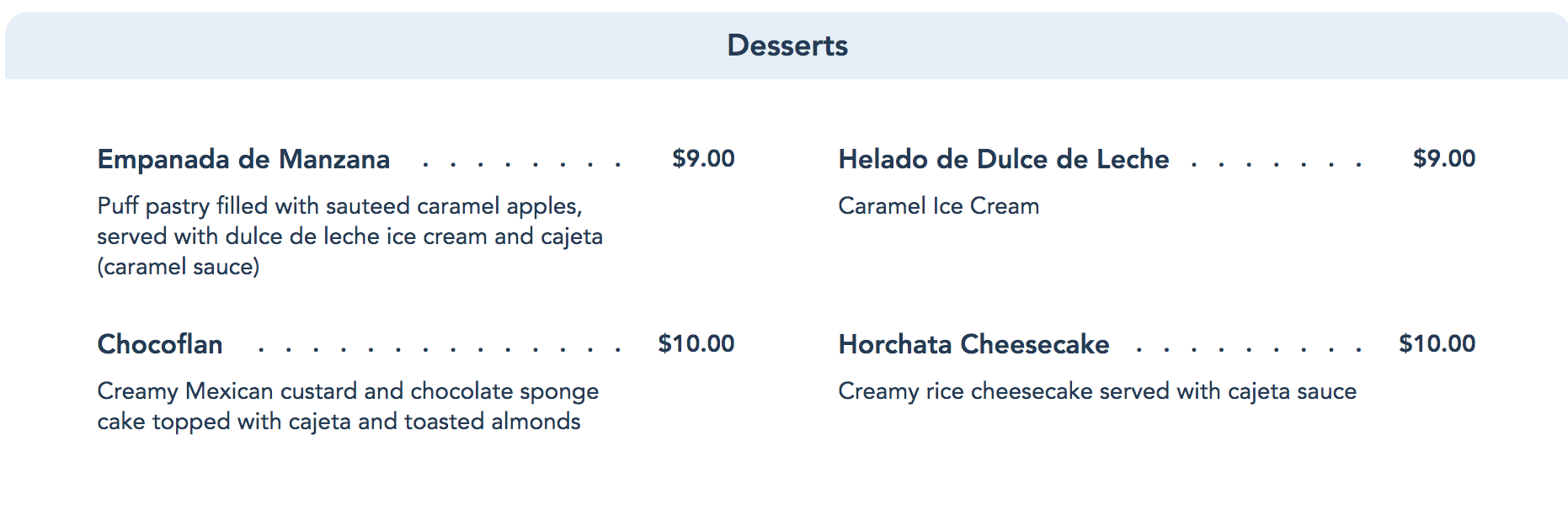Select the Chocoflan item title
Screen dimensions: 1568x515
coord(160,344)
